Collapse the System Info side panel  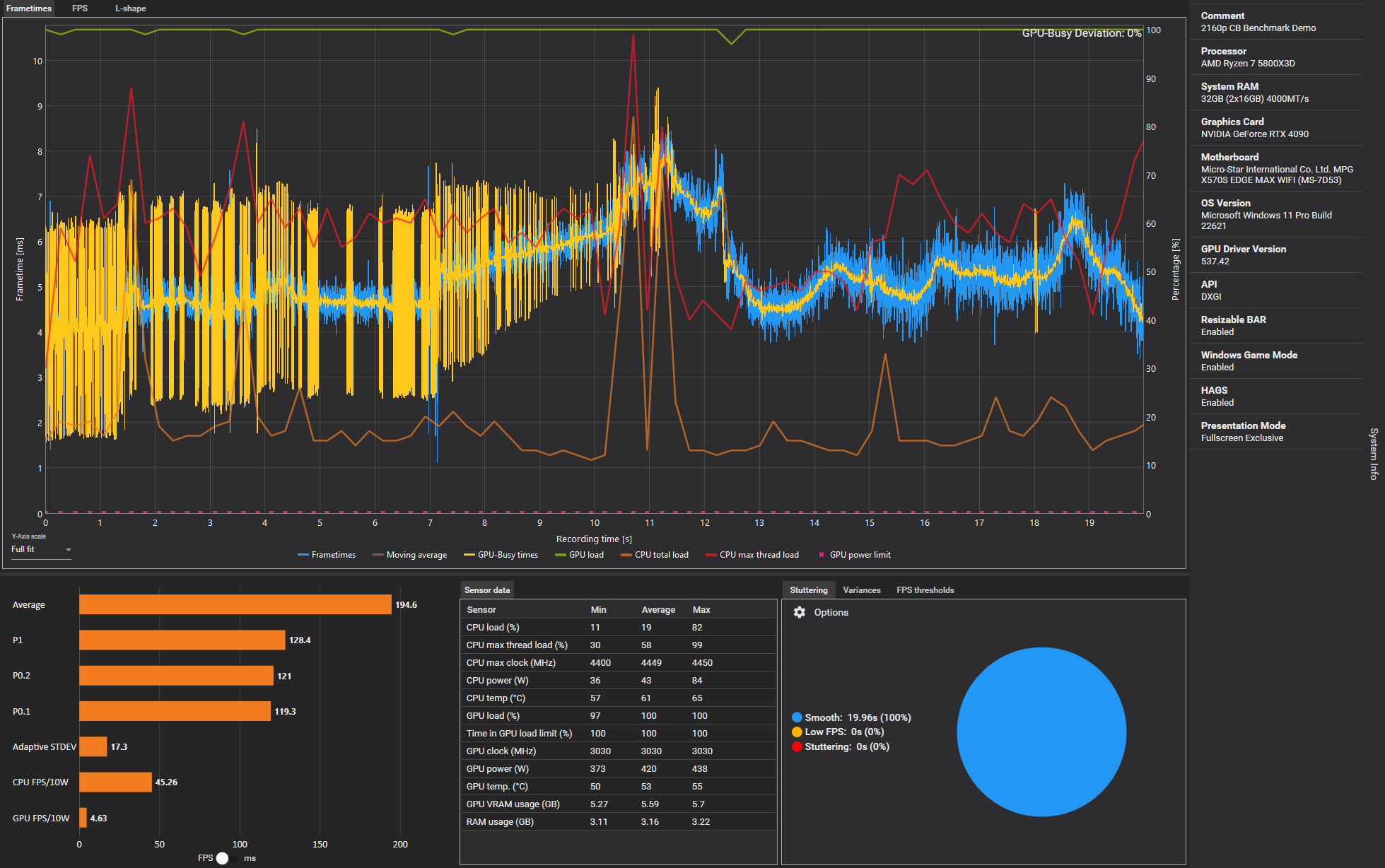tap(1374, 454)
